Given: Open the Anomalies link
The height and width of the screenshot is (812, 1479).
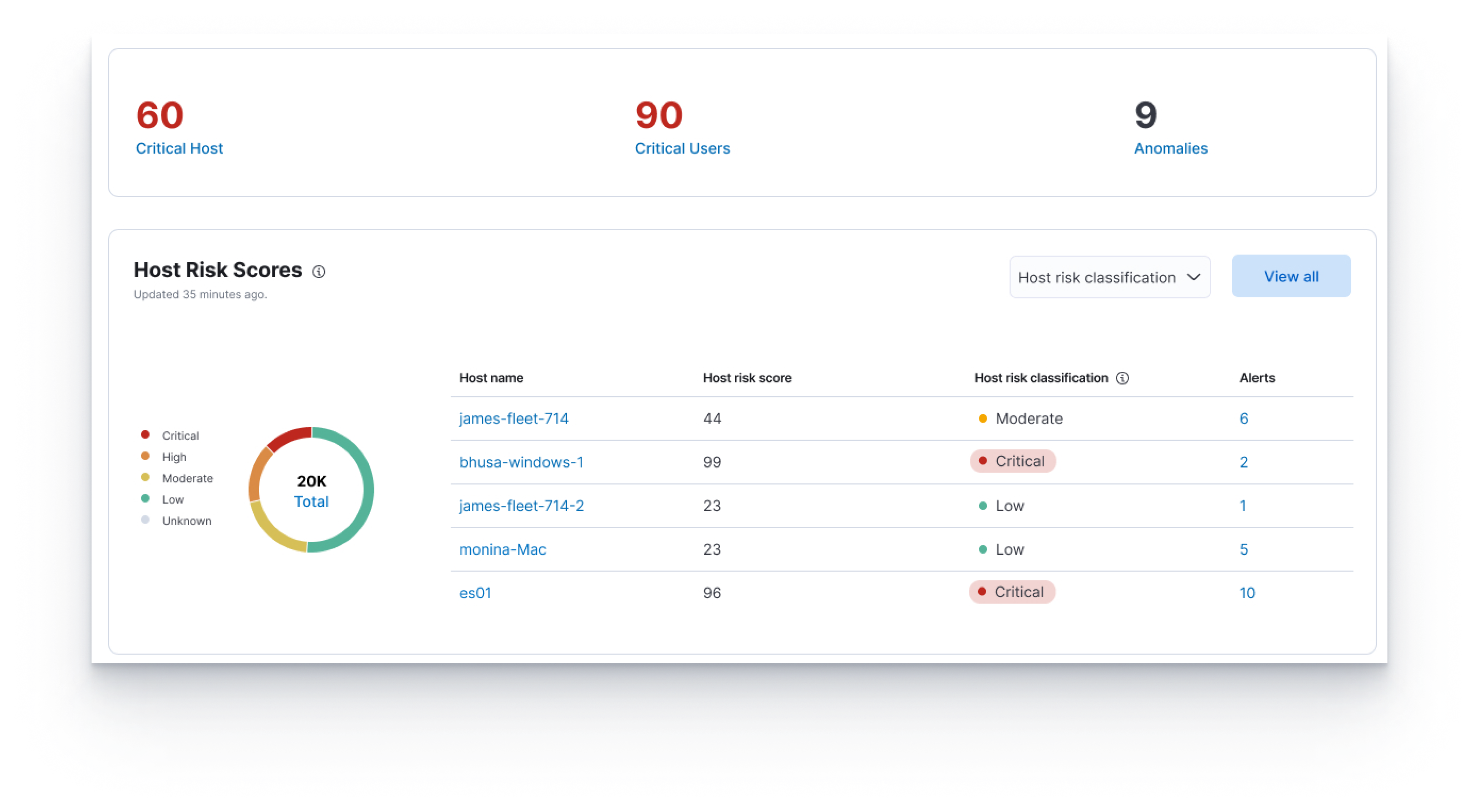Looking at the screenshot, I should [1171, 148].
